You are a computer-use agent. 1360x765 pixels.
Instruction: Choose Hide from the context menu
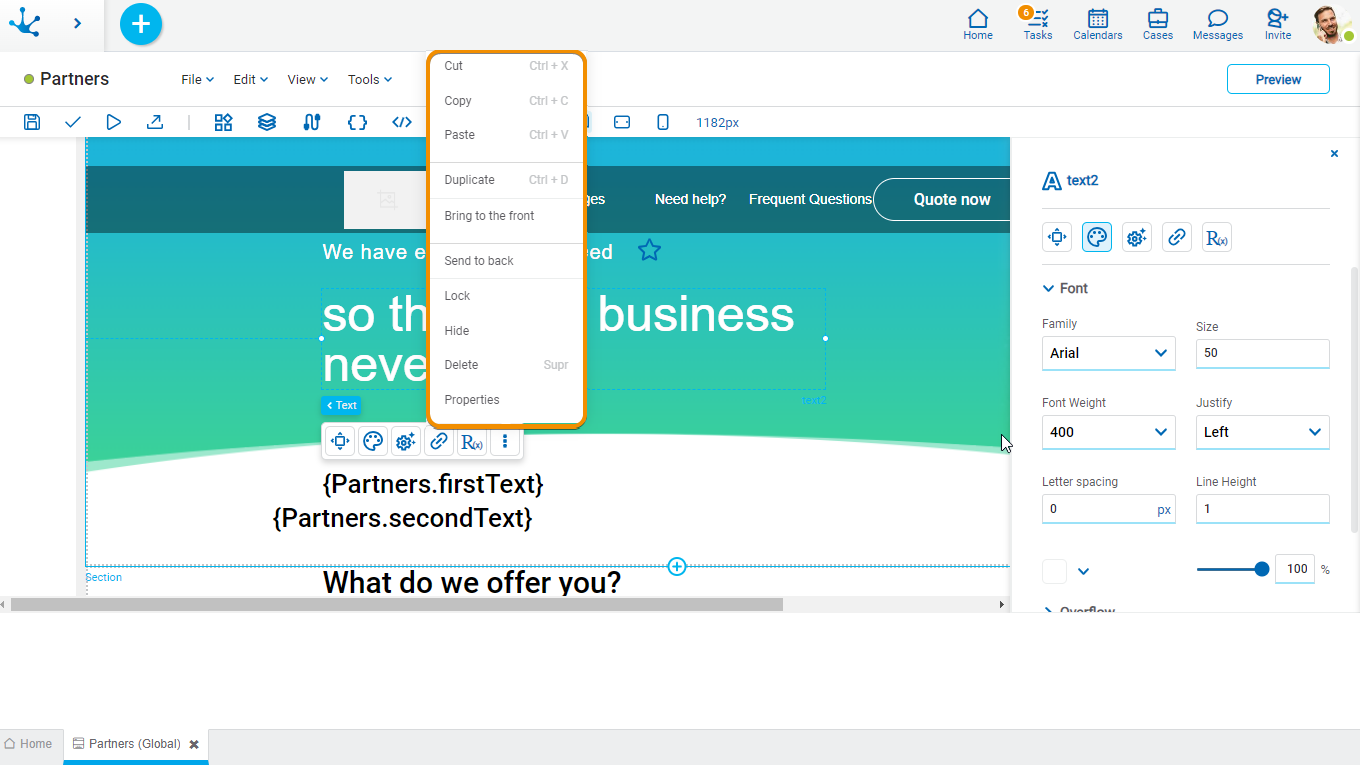coord(506,331)
